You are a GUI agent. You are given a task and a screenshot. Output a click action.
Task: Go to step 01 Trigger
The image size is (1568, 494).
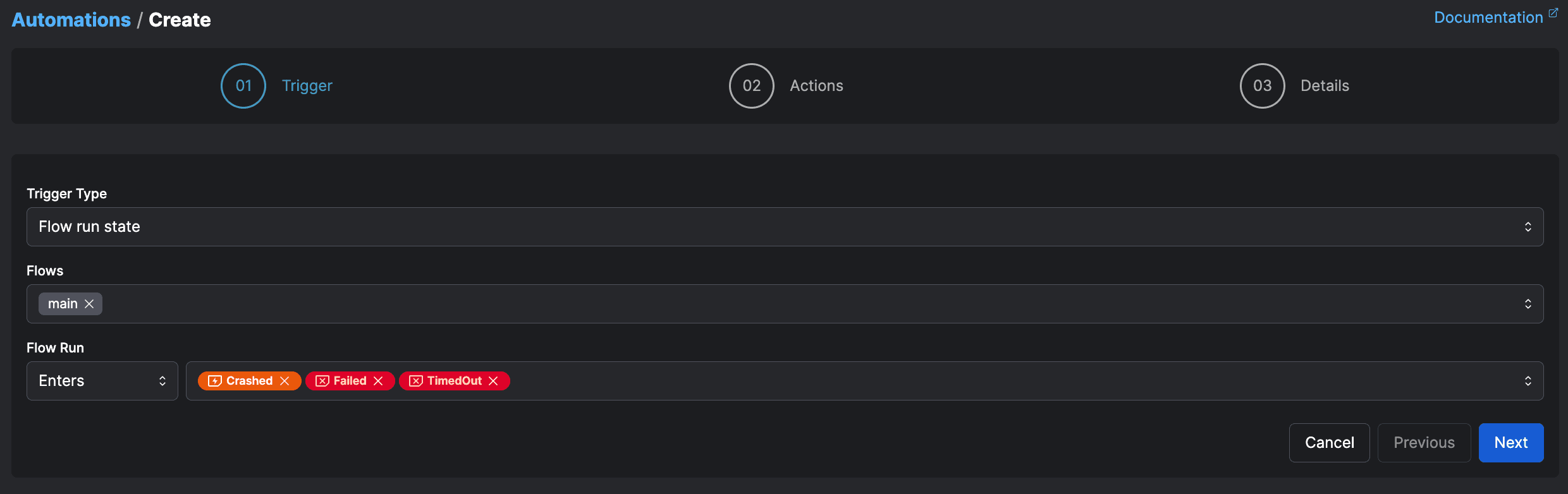tap(243, 86)
